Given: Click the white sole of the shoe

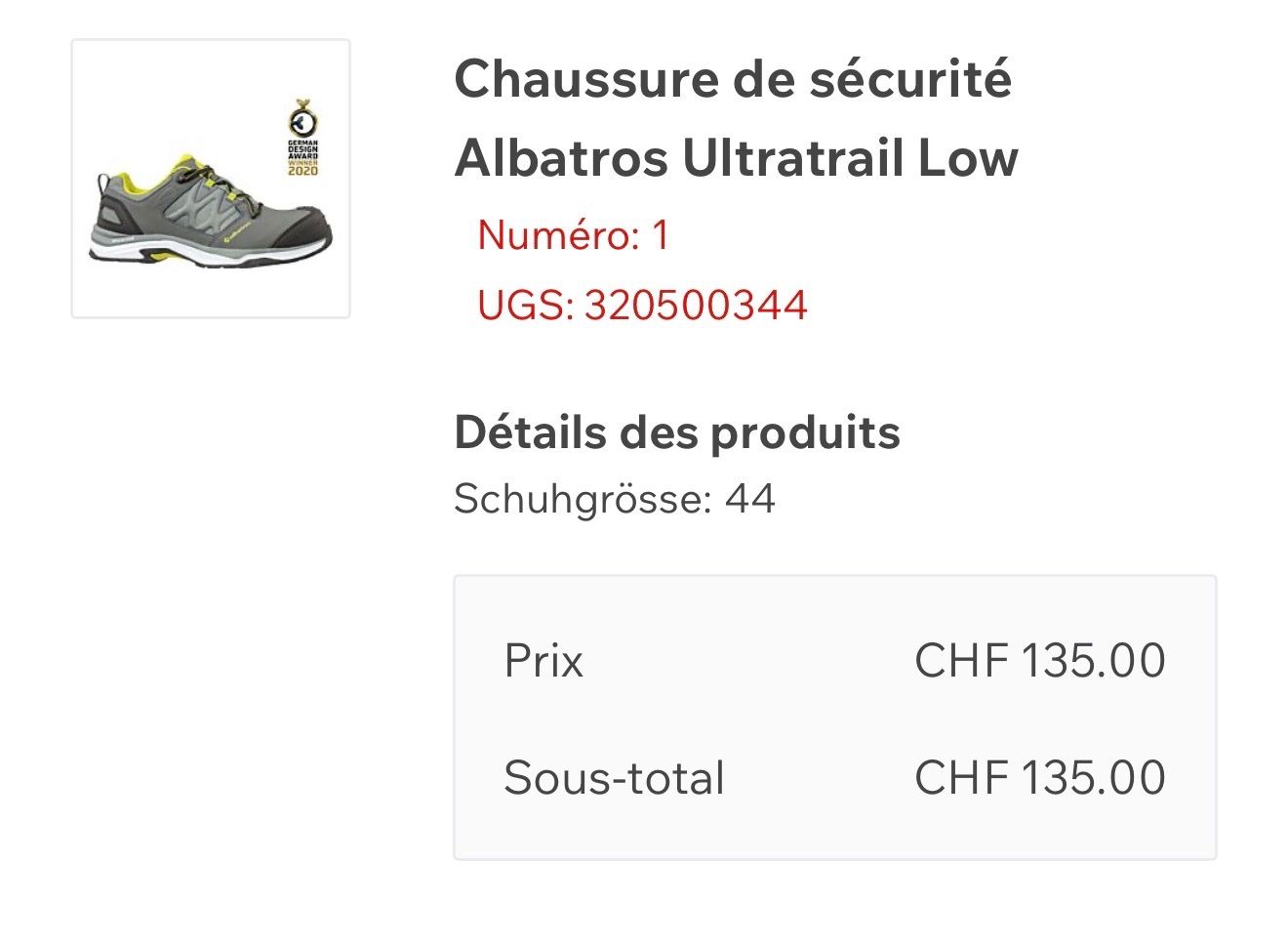Looking at the screenshot, I should coord(234,254).
